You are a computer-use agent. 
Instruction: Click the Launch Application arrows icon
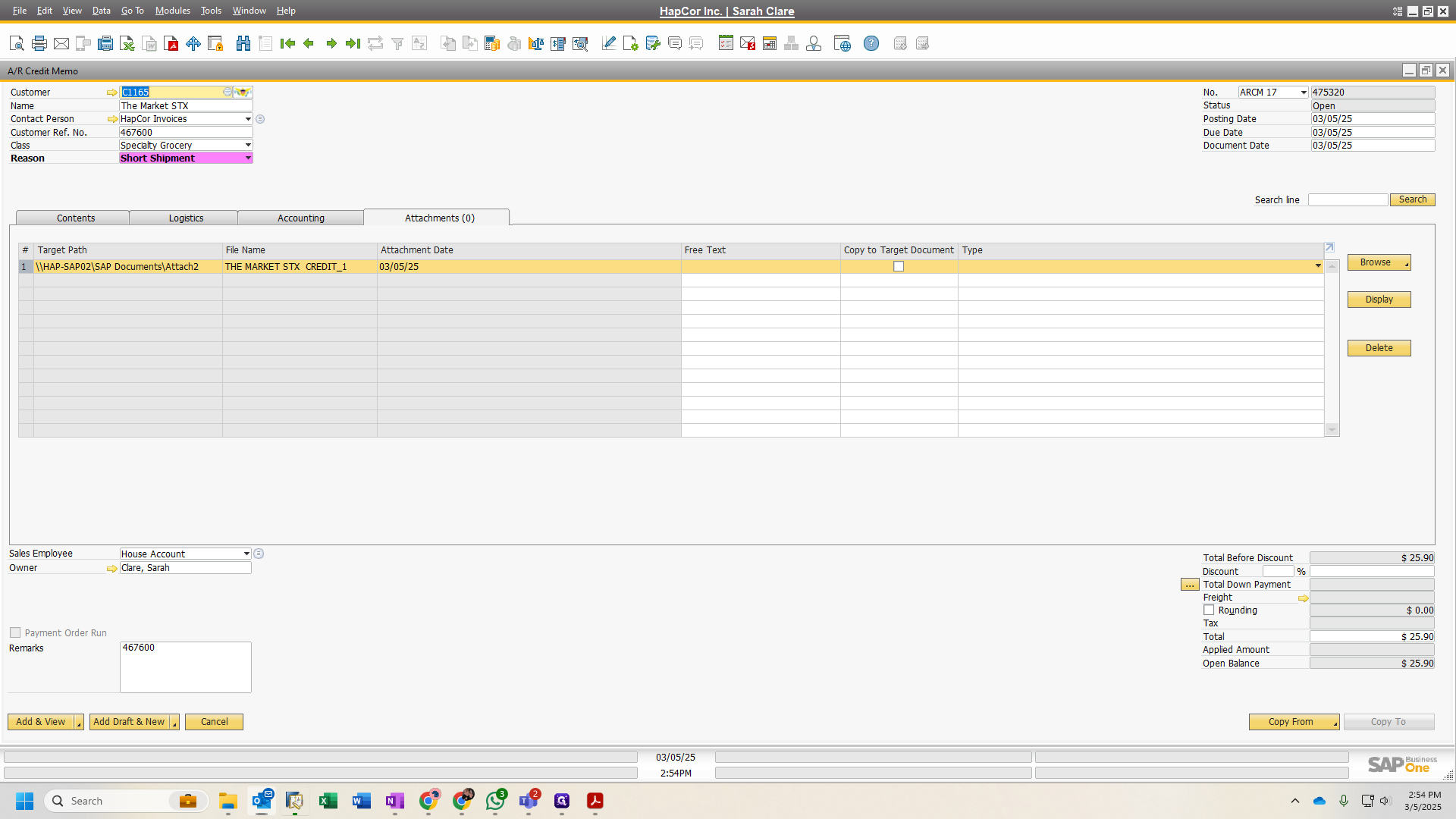tap(193, 43)
